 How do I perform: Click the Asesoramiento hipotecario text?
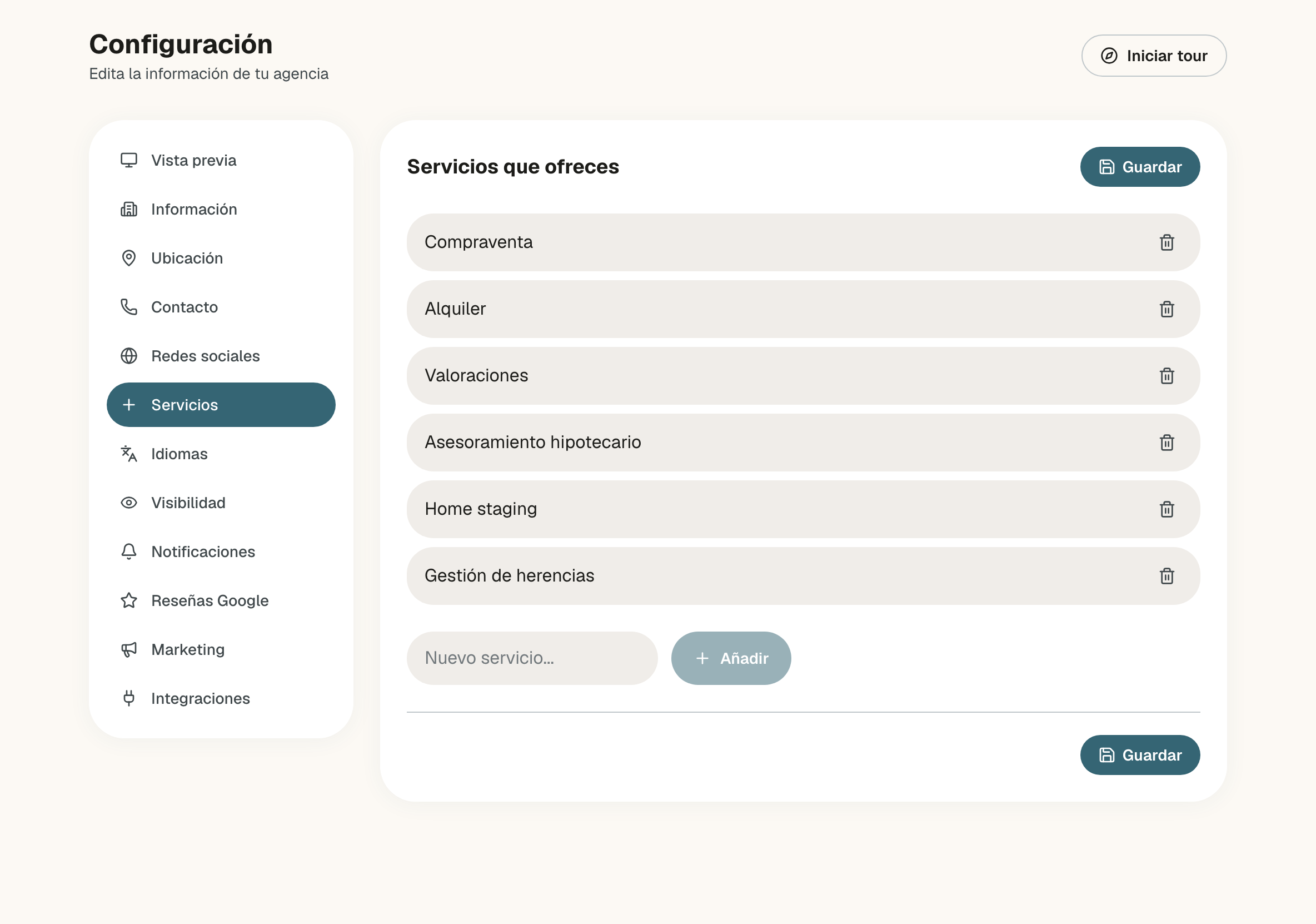(x=532, y=441)
